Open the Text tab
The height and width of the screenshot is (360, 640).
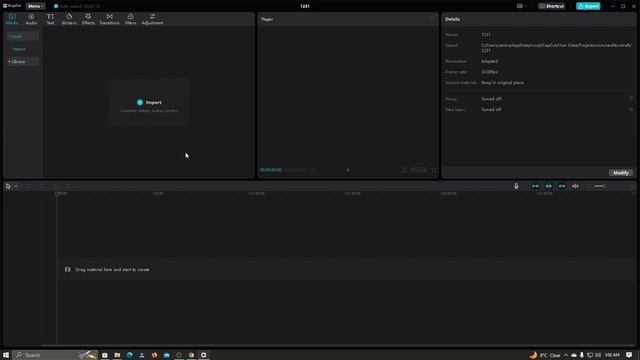[50, 19]
